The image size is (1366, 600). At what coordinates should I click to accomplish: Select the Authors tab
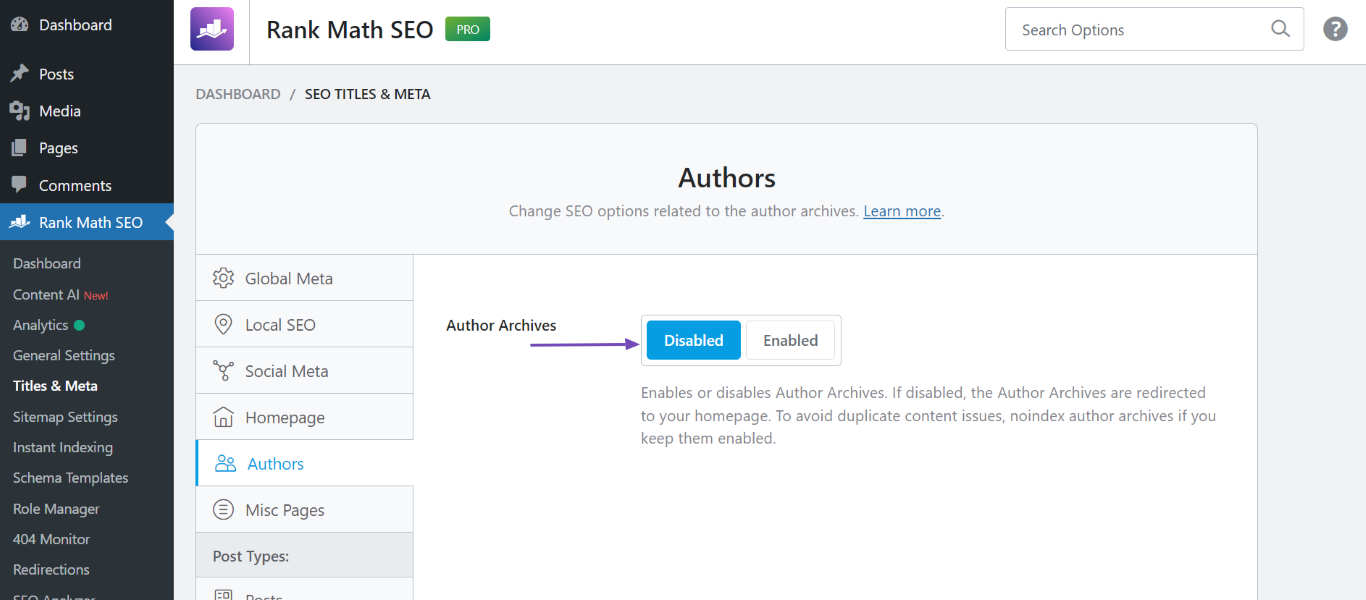point(304,463)
